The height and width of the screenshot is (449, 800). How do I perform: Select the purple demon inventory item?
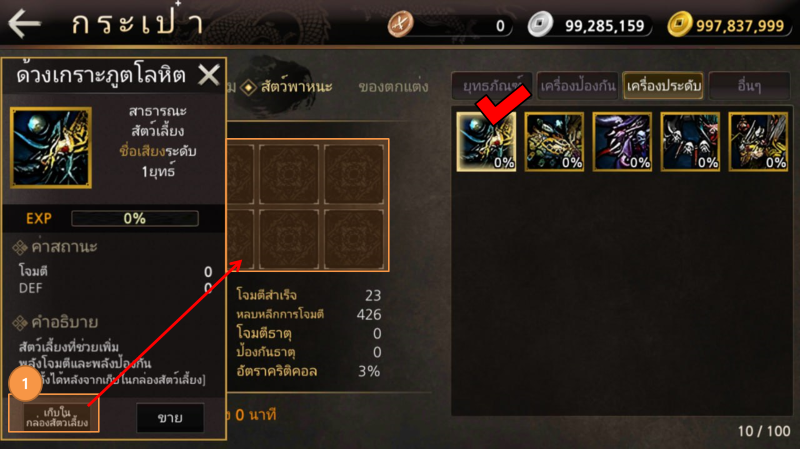coord(622,141)
